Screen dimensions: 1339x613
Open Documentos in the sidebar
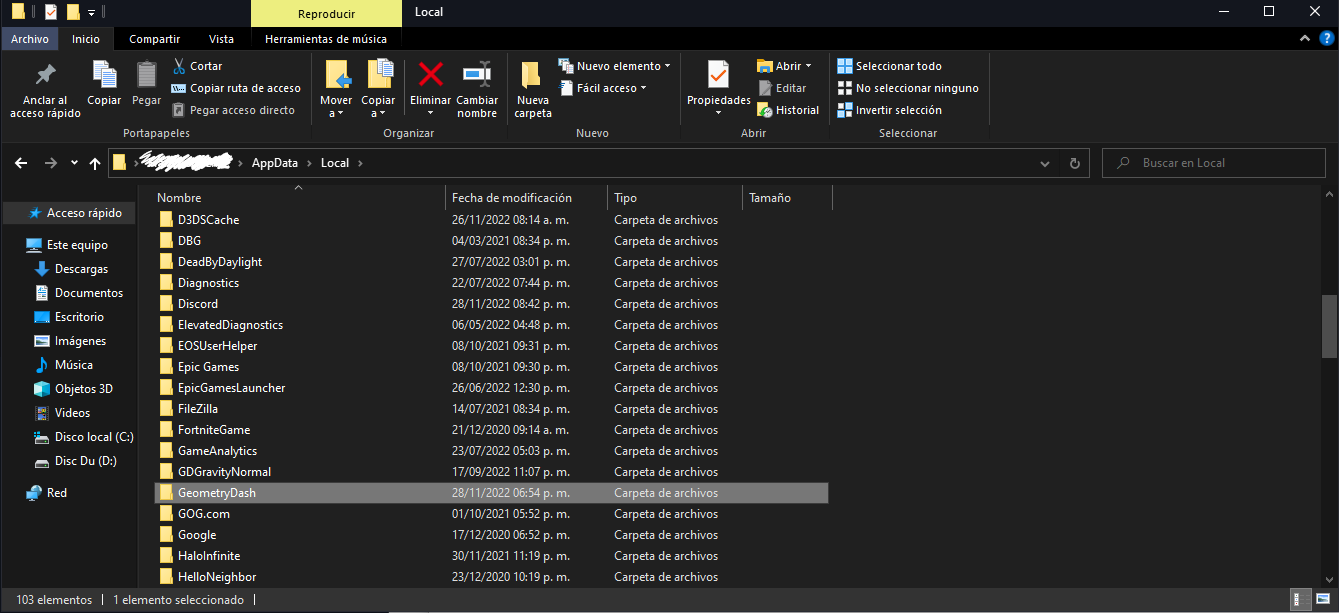89,293
